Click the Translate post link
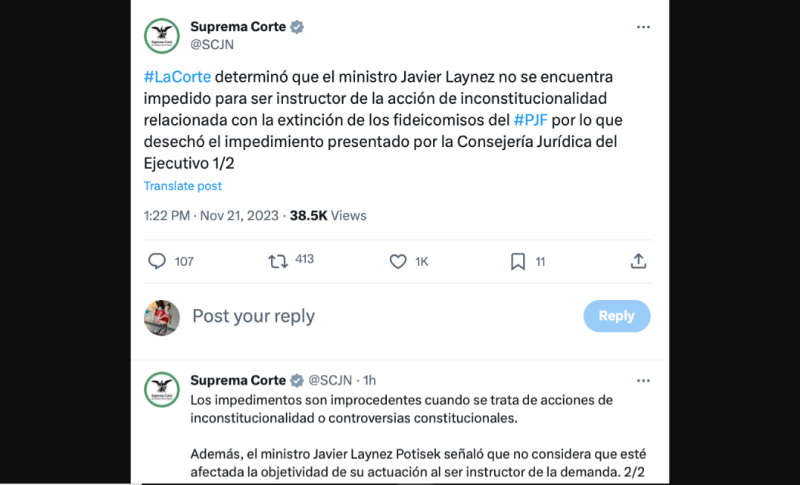800x485 pixels. (x=182, y=186)
